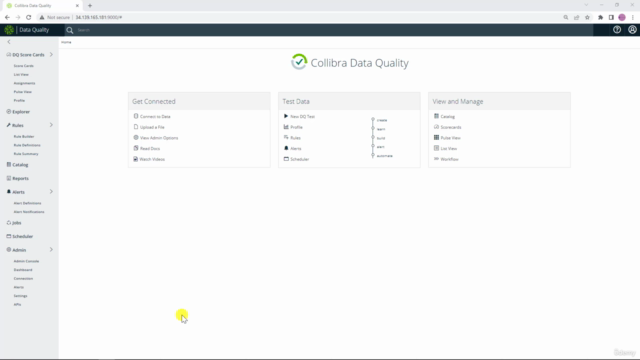640x360 pixels.
Task: Open browser extensions puzzle icon
Action: point(600,18)
